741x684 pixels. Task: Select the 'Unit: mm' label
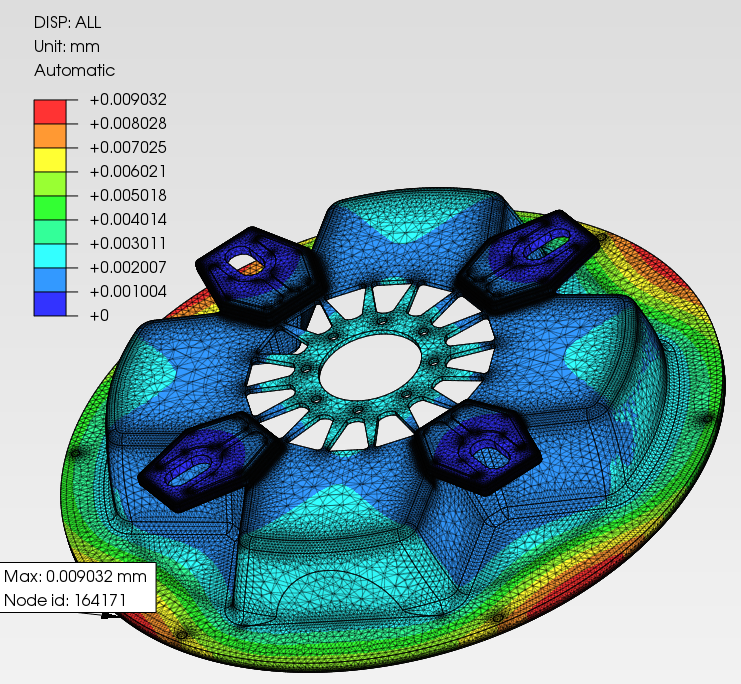point(67,46)
